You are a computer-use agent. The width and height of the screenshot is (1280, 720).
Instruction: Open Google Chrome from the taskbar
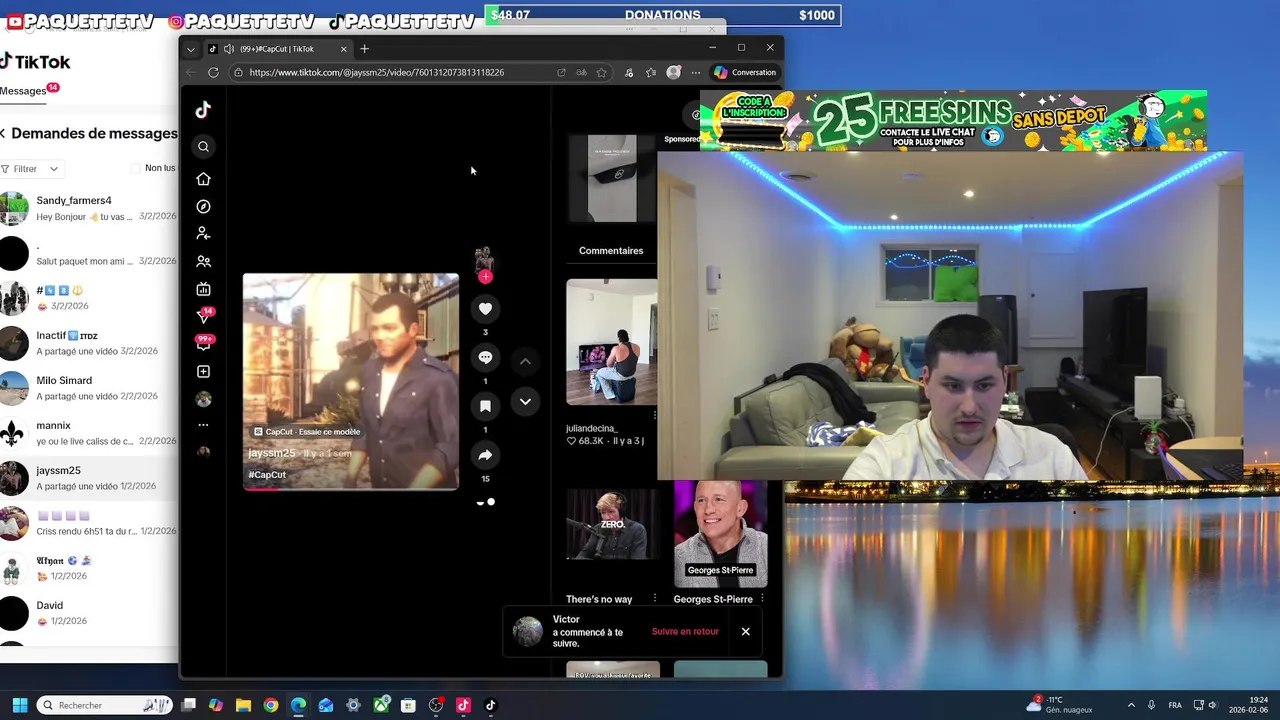tap(271, 705)
